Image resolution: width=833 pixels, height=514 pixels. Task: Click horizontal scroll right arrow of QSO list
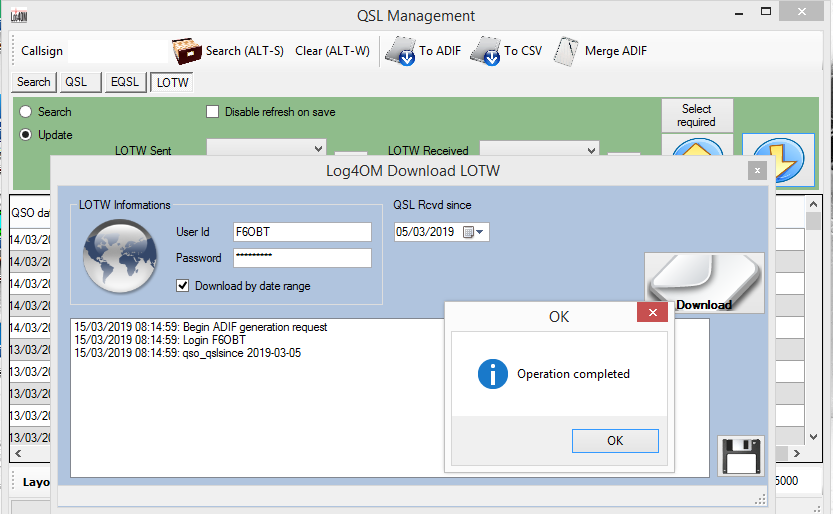point(796,453)
